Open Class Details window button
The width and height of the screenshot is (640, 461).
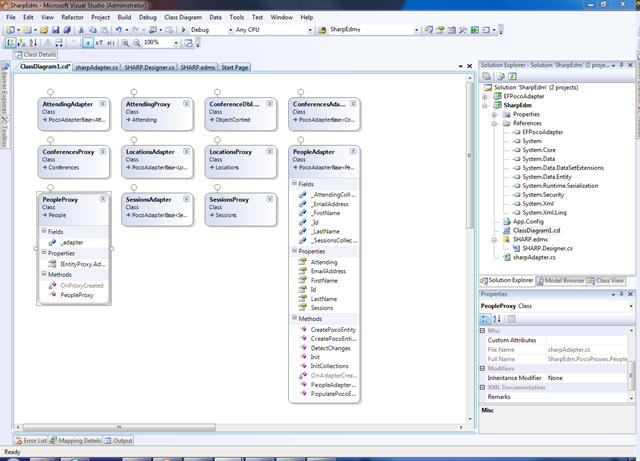tap(36, 54)
